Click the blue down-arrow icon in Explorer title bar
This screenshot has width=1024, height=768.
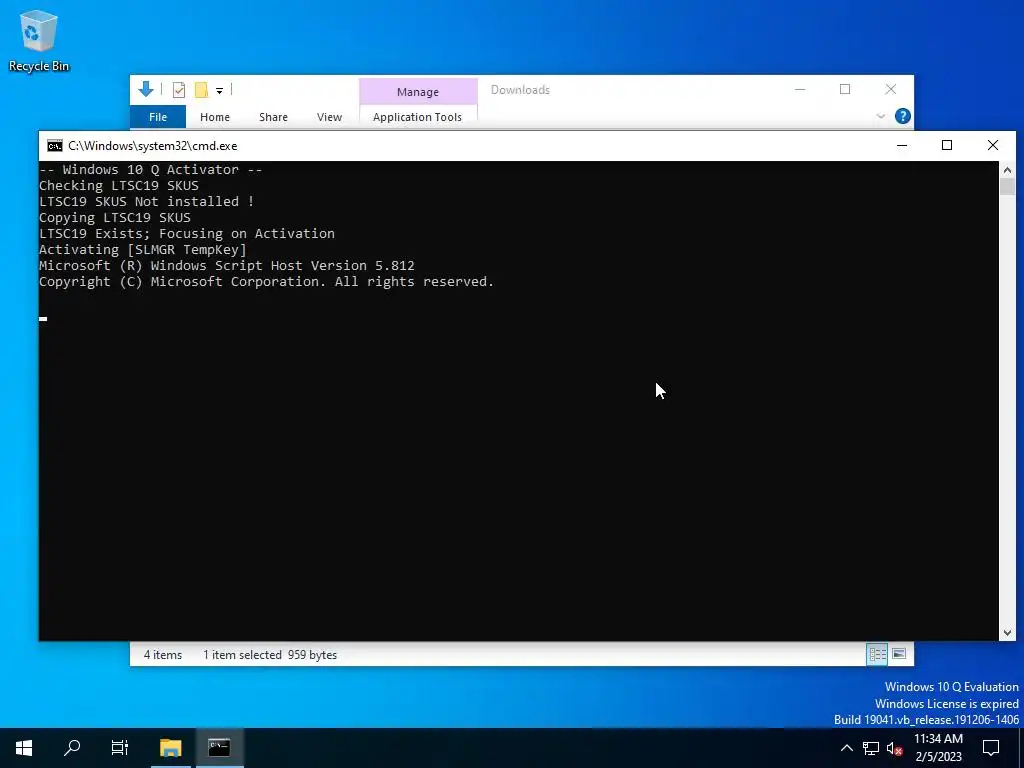(x=146, y=89)
